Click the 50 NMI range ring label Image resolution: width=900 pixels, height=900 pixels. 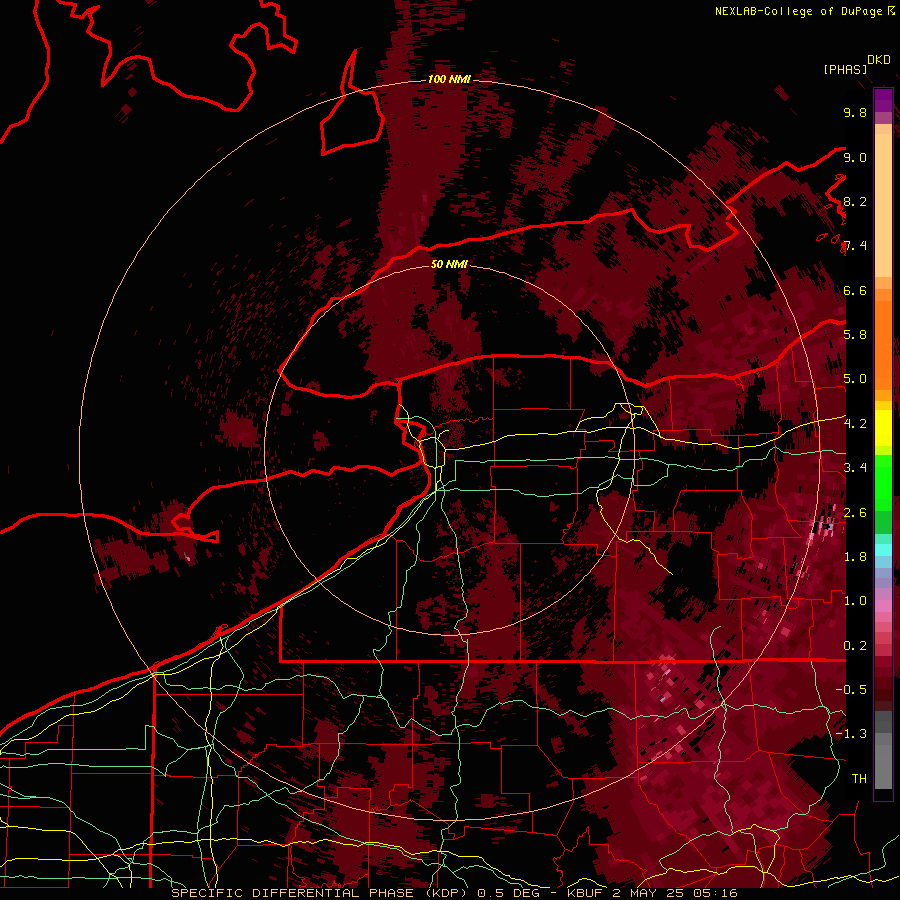[449, 264]
